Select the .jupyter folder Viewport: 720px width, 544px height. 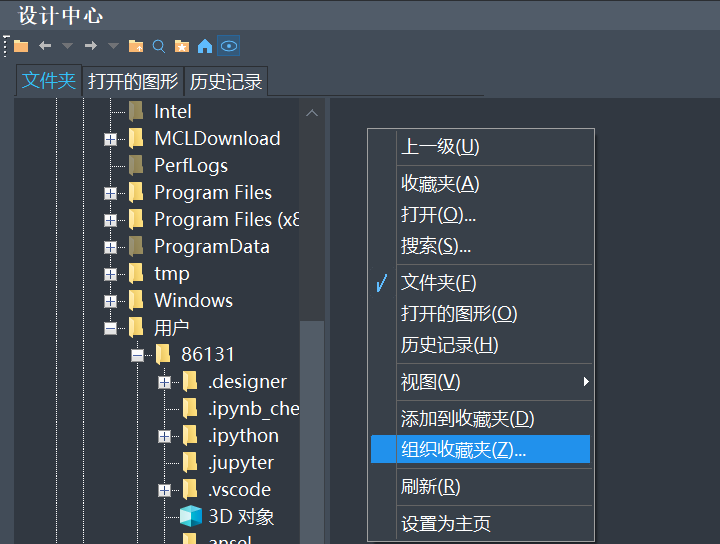click(x=241, y=463)
